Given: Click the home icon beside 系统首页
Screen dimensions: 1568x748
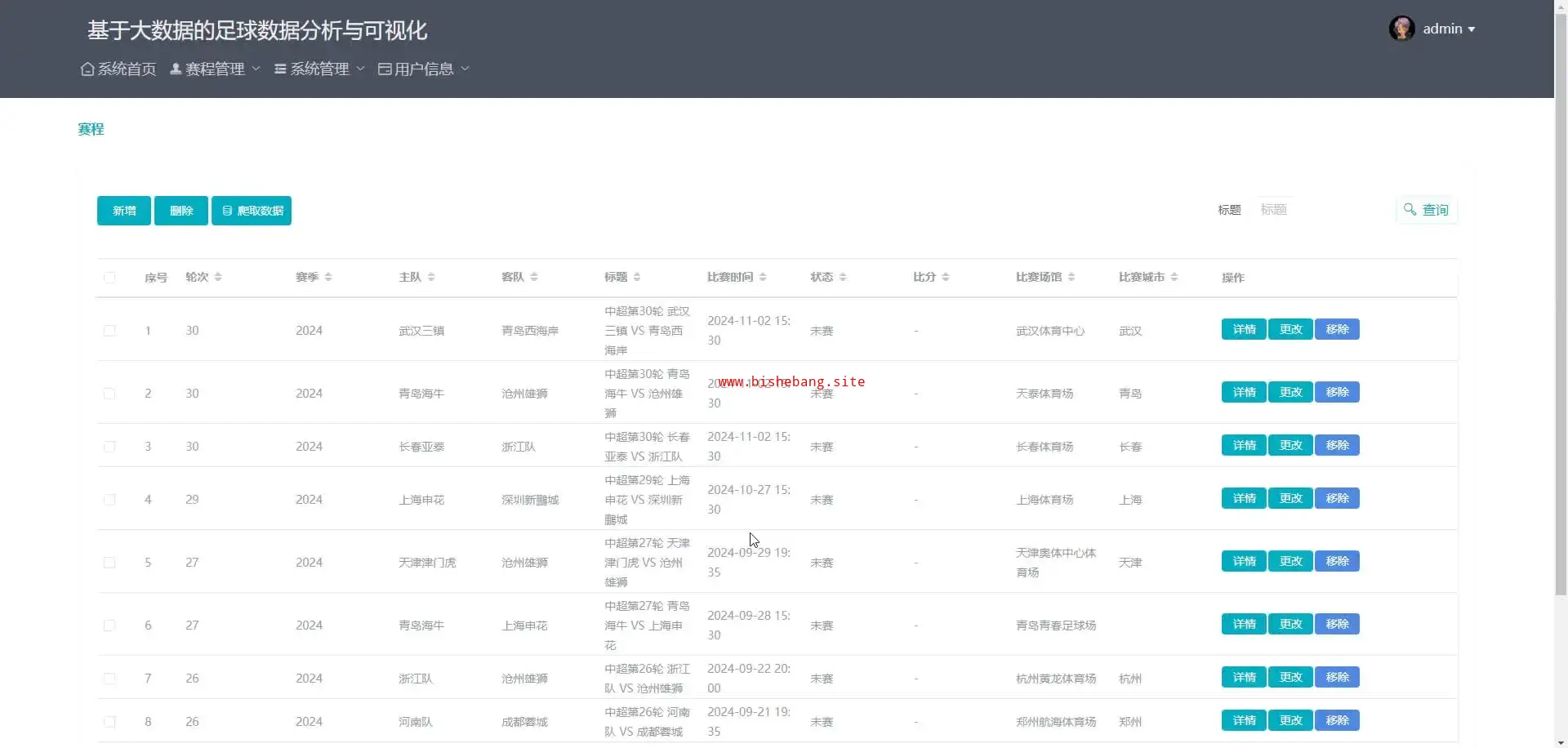Looking at the screenshot, I should (87, 69).
